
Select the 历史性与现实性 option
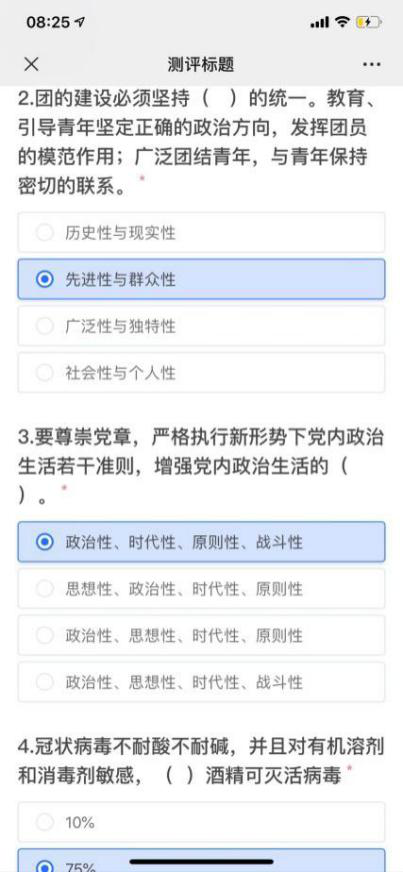coord(201,232)
